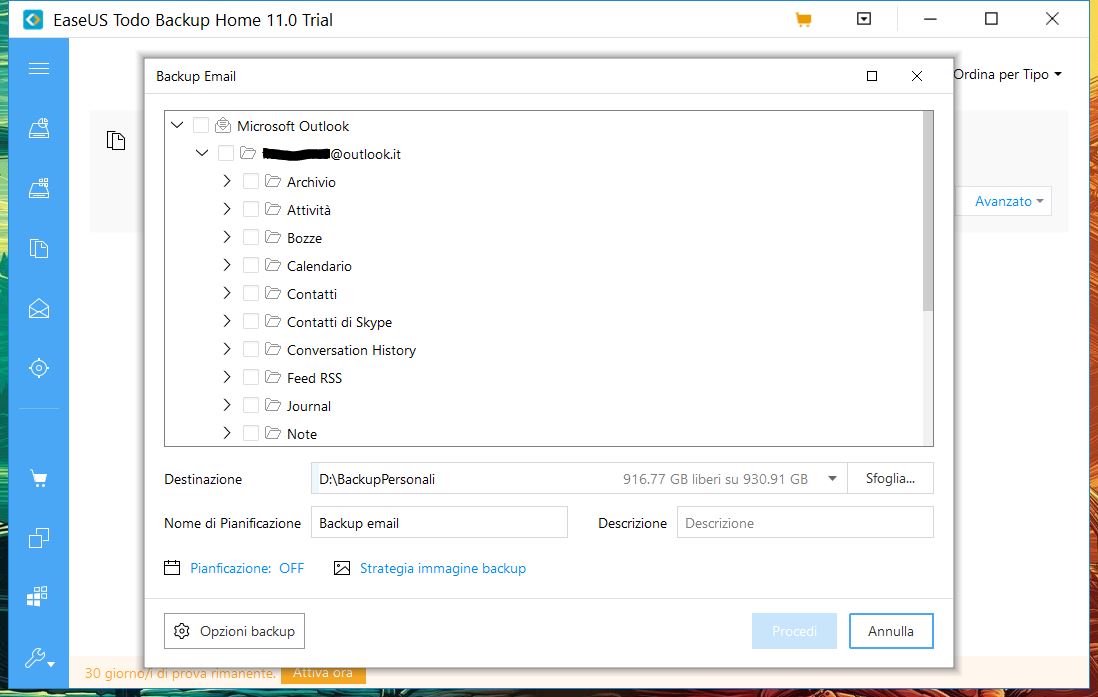This screenshot has height=697, width=1098.
Task: Click the file copy icon behind the dialog
Action: point(116,140)
